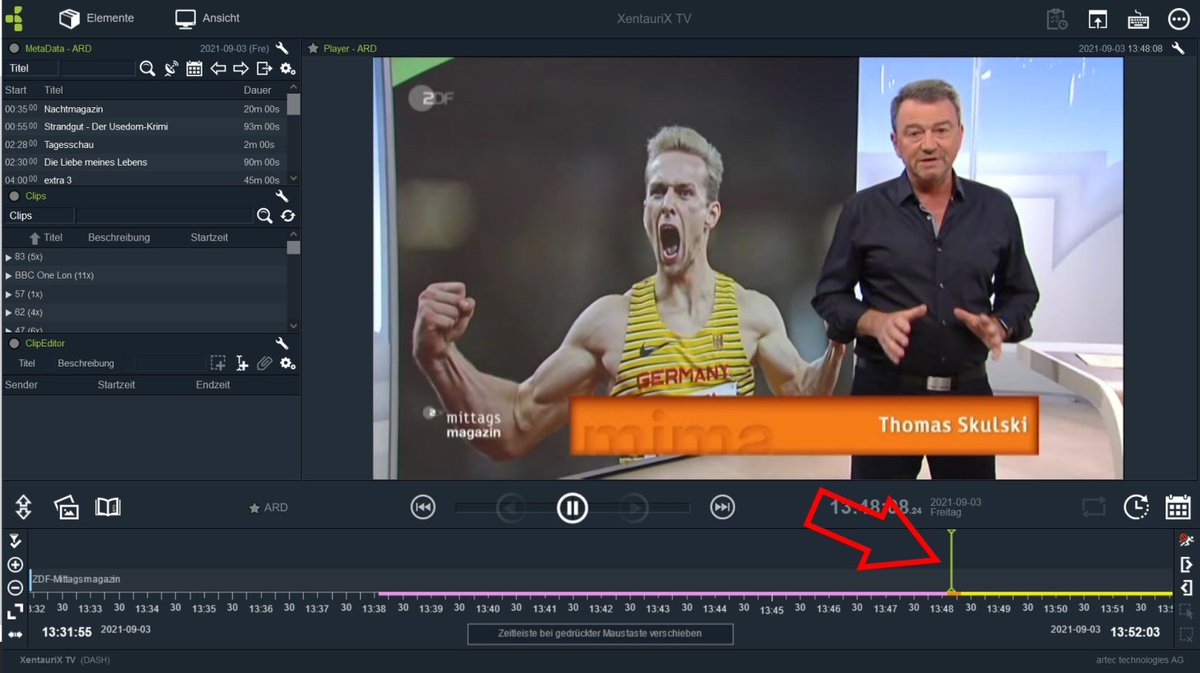Viewport: 1200px width, 673px height.
Task: Go to previous day with left arrow
Action: click(x=217, y=68)
